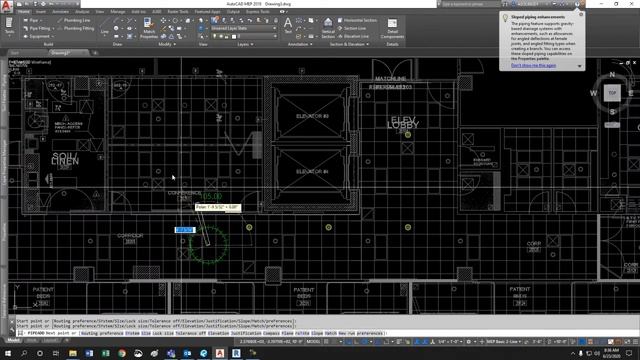Open Google Chrome from taskbar
Viewport: 640px width, 360px height.
pyautogui.click(x=122, y=353)
